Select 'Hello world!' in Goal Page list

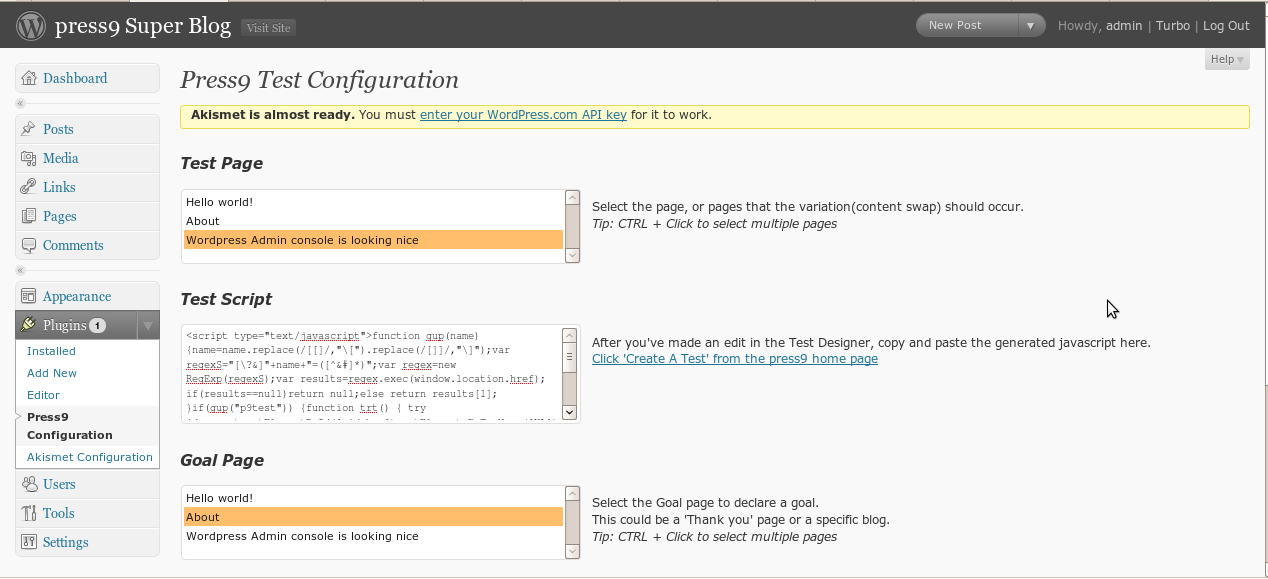373,498
